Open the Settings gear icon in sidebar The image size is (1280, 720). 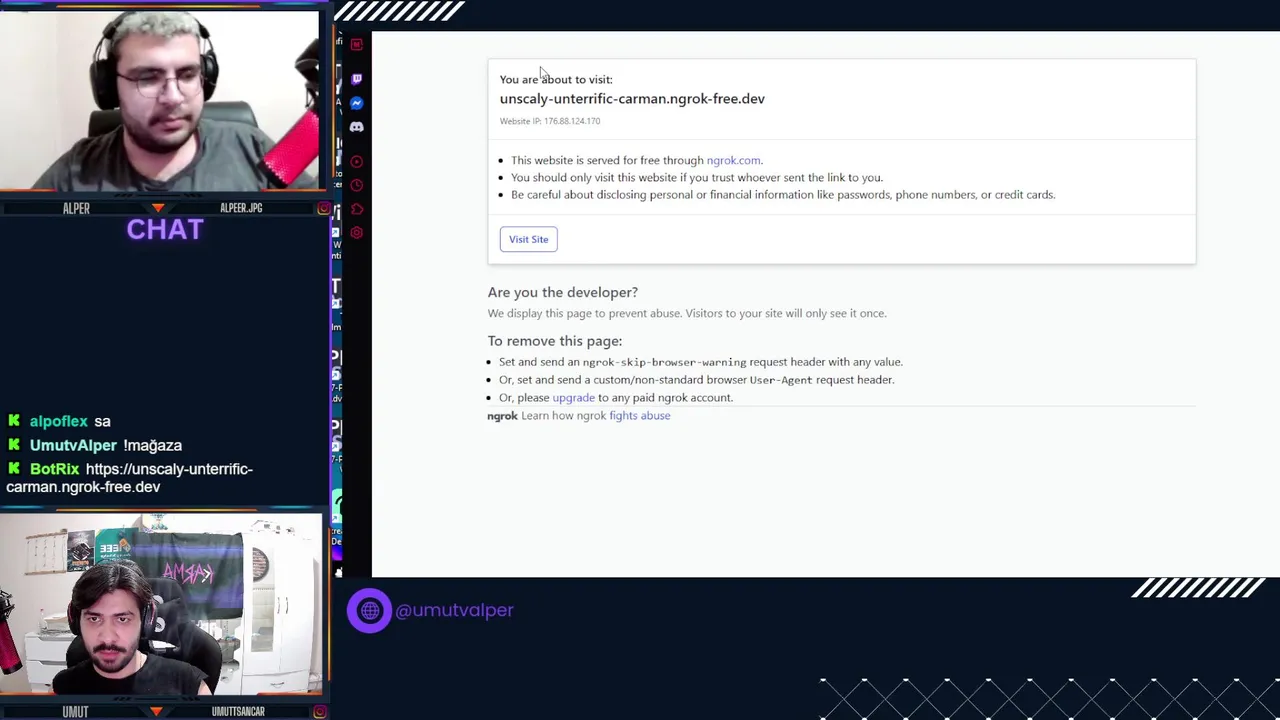(356, 233)
